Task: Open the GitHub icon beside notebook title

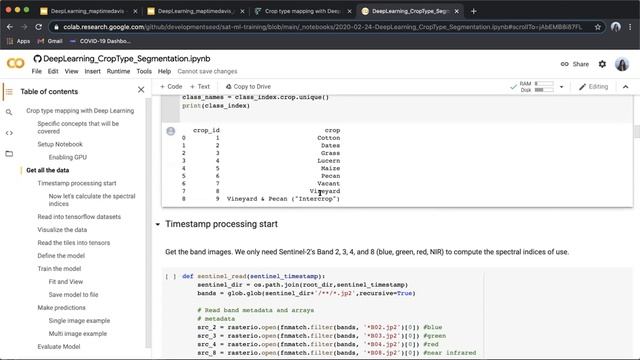Action: pos(37,59)
